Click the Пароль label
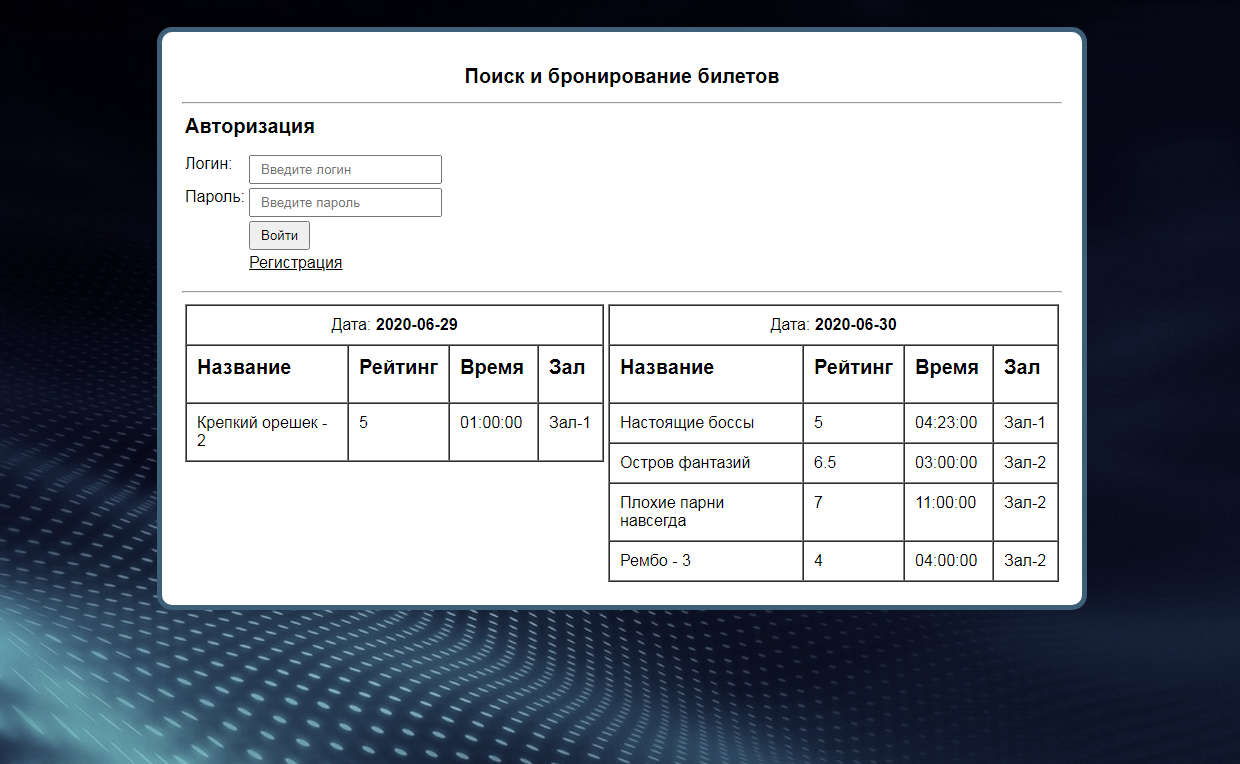Screen dimensions: 1240x764 pyautogui.click(x=215, y=196)
